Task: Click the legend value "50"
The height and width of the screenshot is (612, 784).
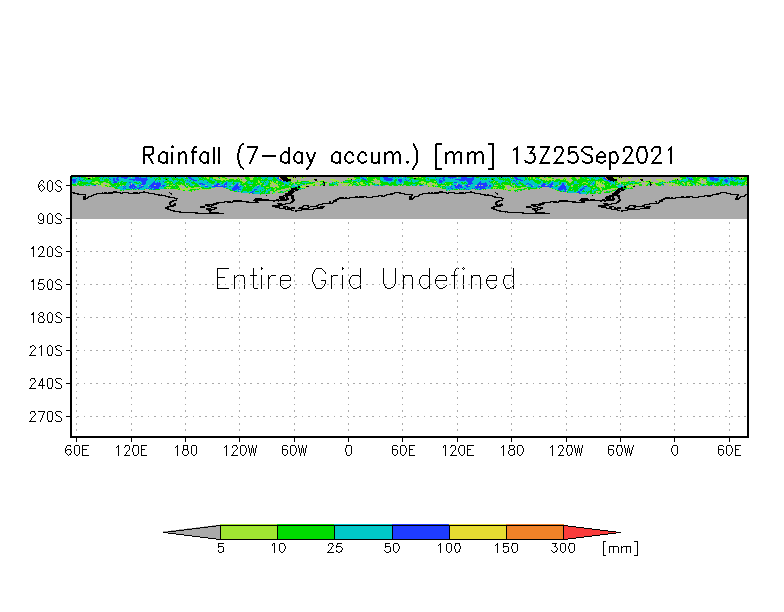Action: click(x=392, y=548)
